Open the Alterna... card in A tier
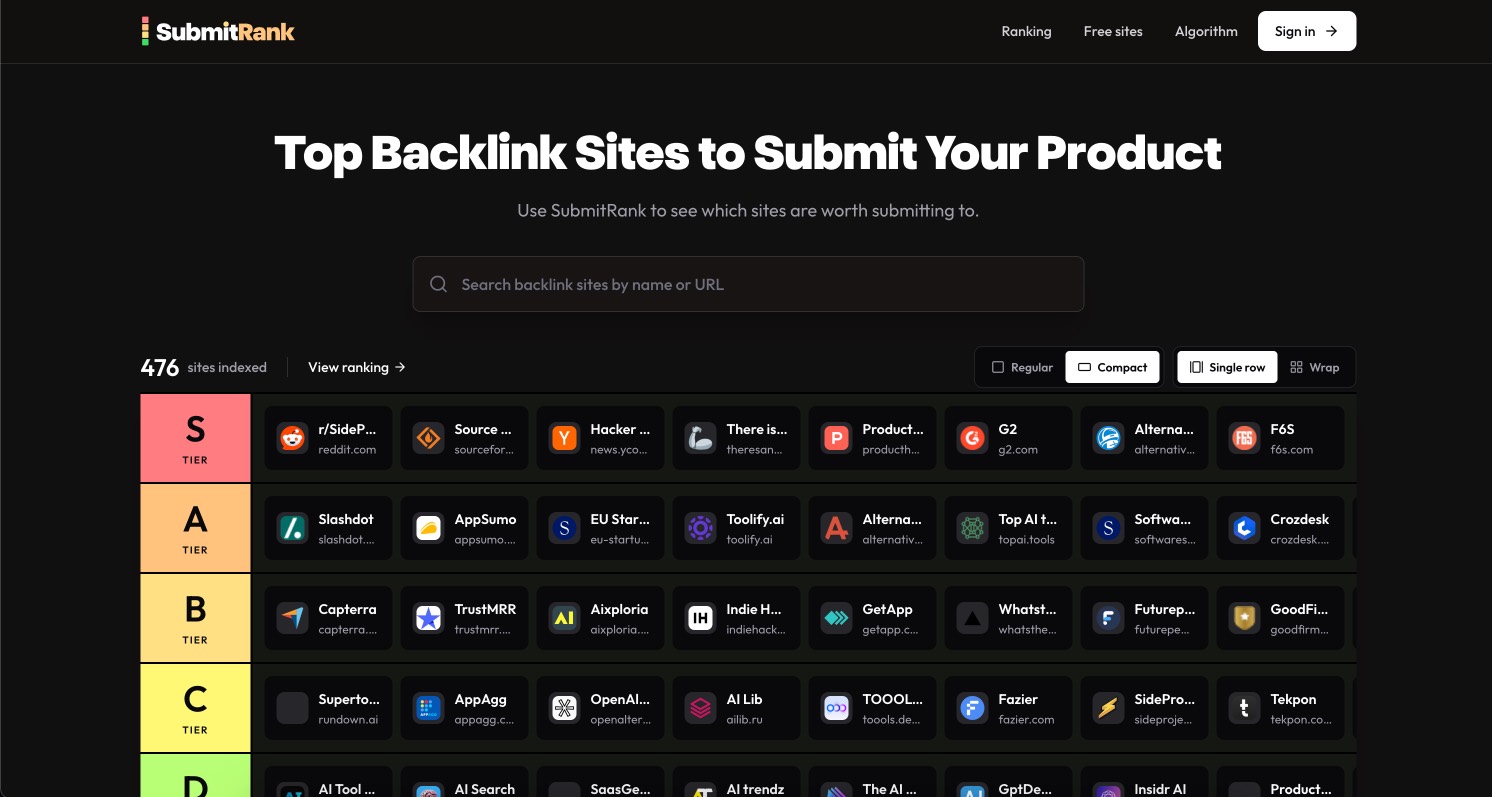The width and height of the screenshot is (1492, 797). point(872,528)
